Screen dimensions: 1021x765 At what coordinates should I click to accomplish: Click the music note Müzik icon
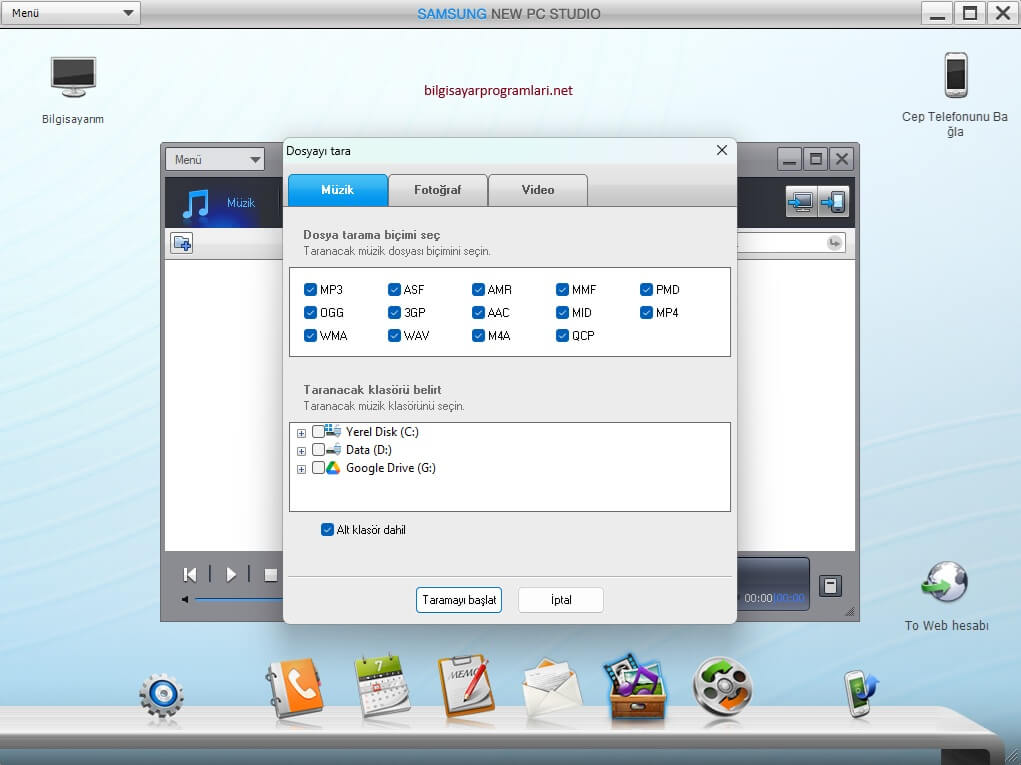click(195, 203)
